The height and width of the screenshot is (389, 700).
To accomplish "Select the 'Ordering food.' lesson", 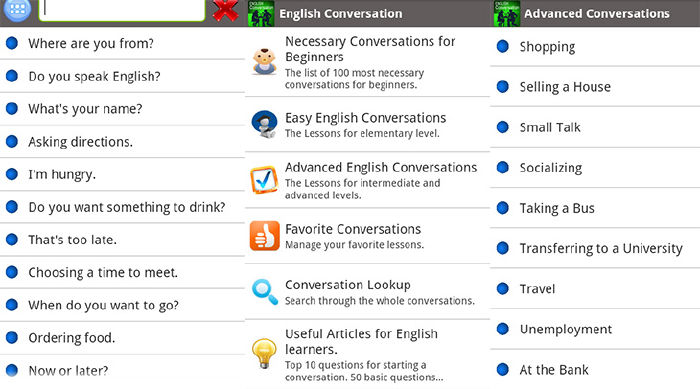I will (122, 338).
